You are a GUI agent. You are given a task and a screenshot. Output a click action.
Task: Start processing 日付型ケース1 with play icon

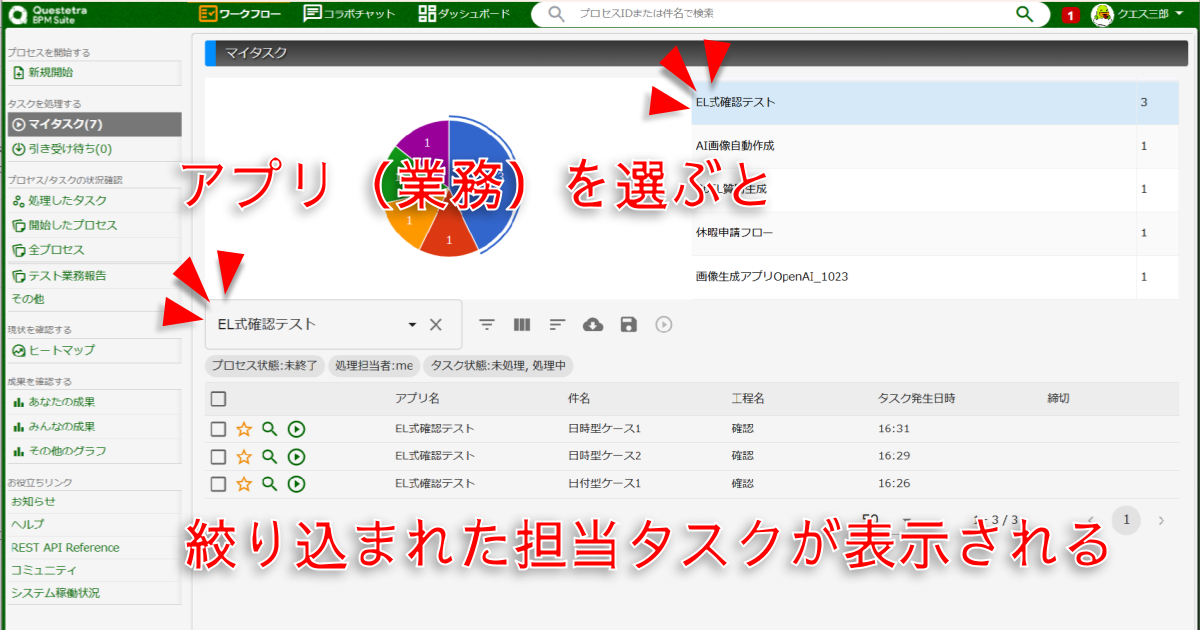coord(296,484)
